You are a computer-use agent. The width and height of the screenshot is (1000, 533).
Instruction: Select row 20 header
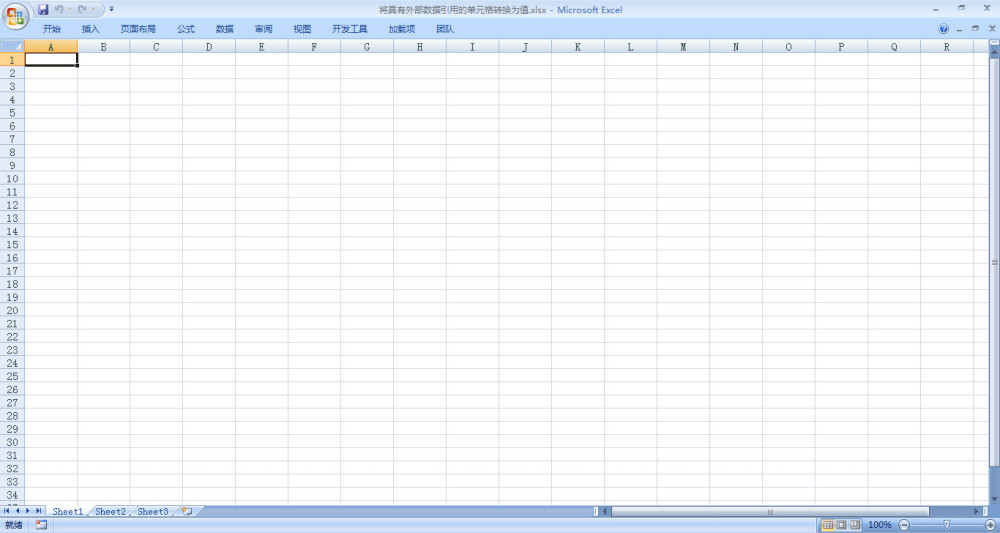click(12, 310)
